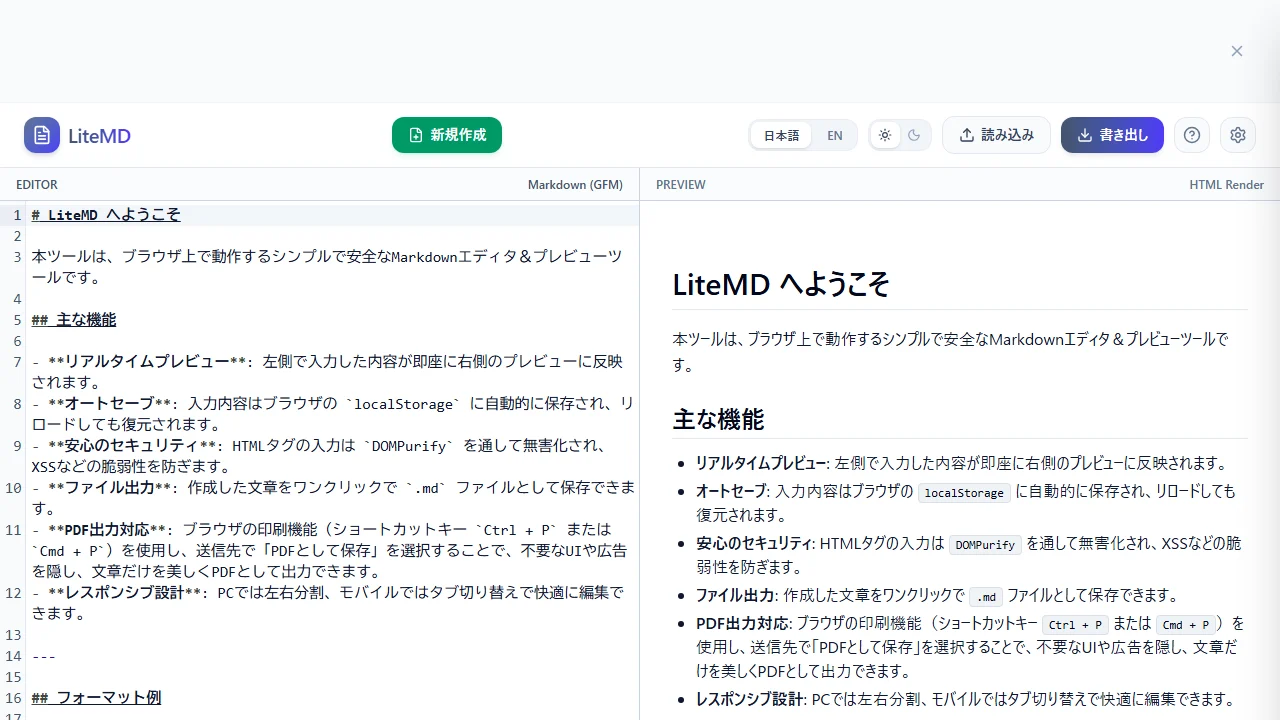1280x720 pixels.
Task: Switch language to 日本語
Action: (x=781, y=135)
